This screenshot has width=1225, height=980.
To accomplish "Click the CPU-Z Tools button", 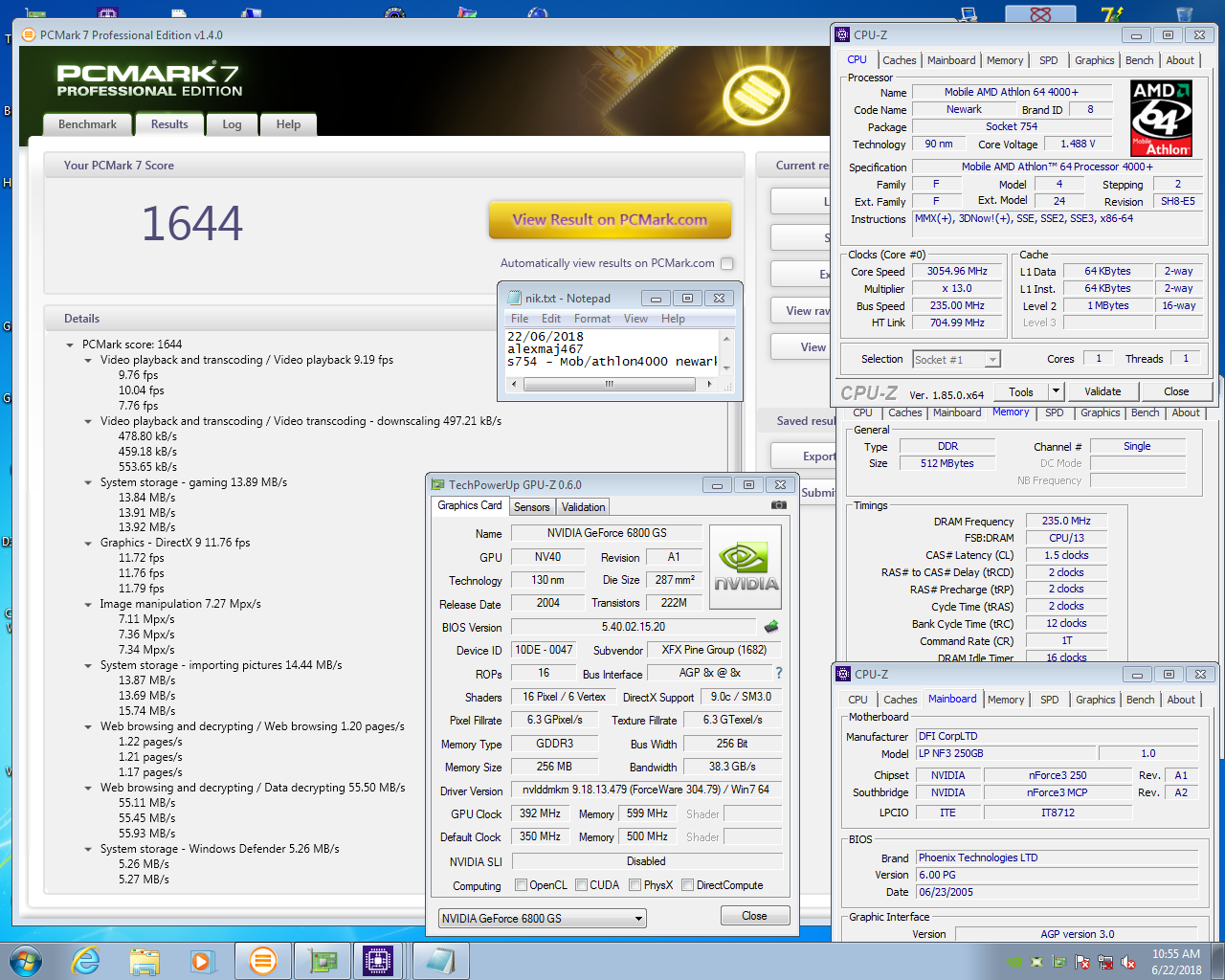I will (1021, 391).
